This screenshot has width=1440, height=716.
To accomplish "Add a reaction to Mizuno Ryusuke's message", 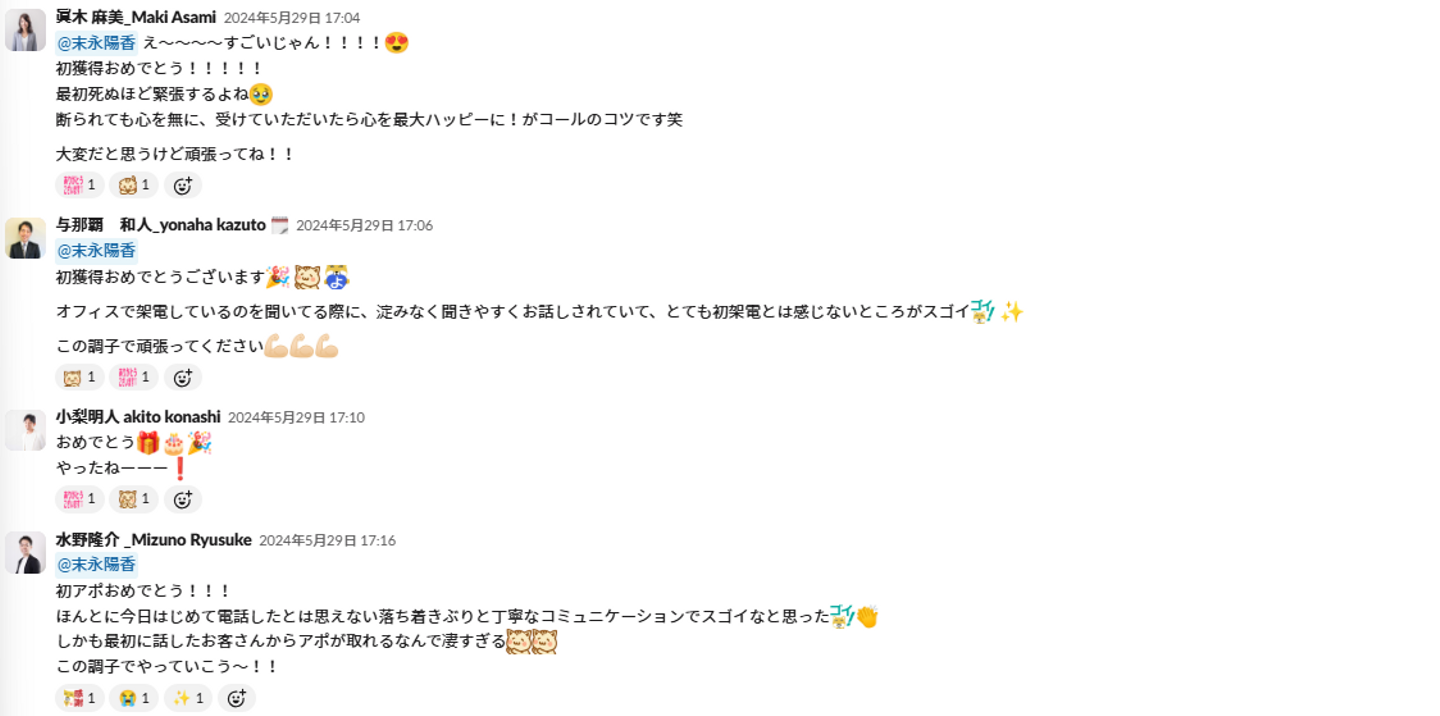I will [x=237, y=698].
